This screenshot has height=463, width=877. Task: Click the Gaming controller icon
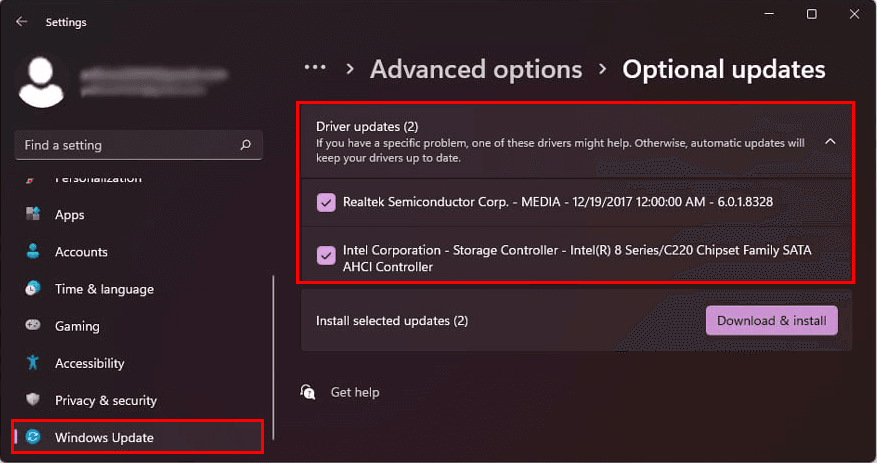tap(33, 326)
